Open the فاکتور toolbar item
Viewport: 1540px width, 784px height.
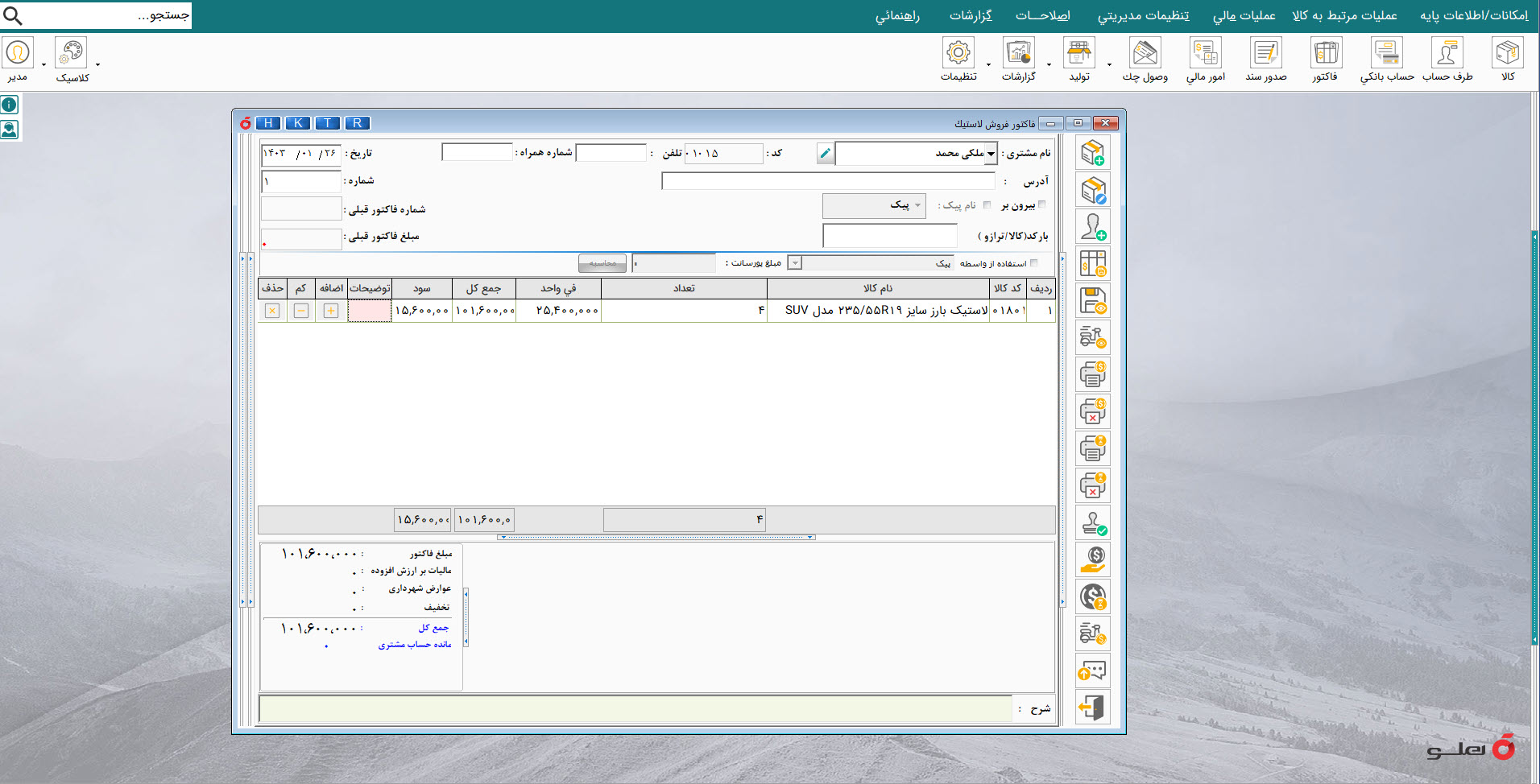pyautogui.click(x=1325, y=60)
